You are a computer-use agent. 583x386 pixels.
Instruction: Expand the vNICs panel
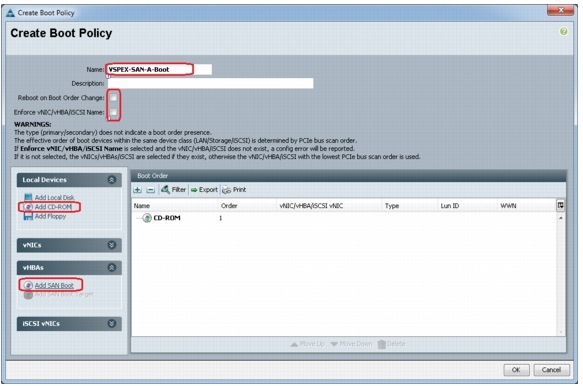(x=112, y=245)
